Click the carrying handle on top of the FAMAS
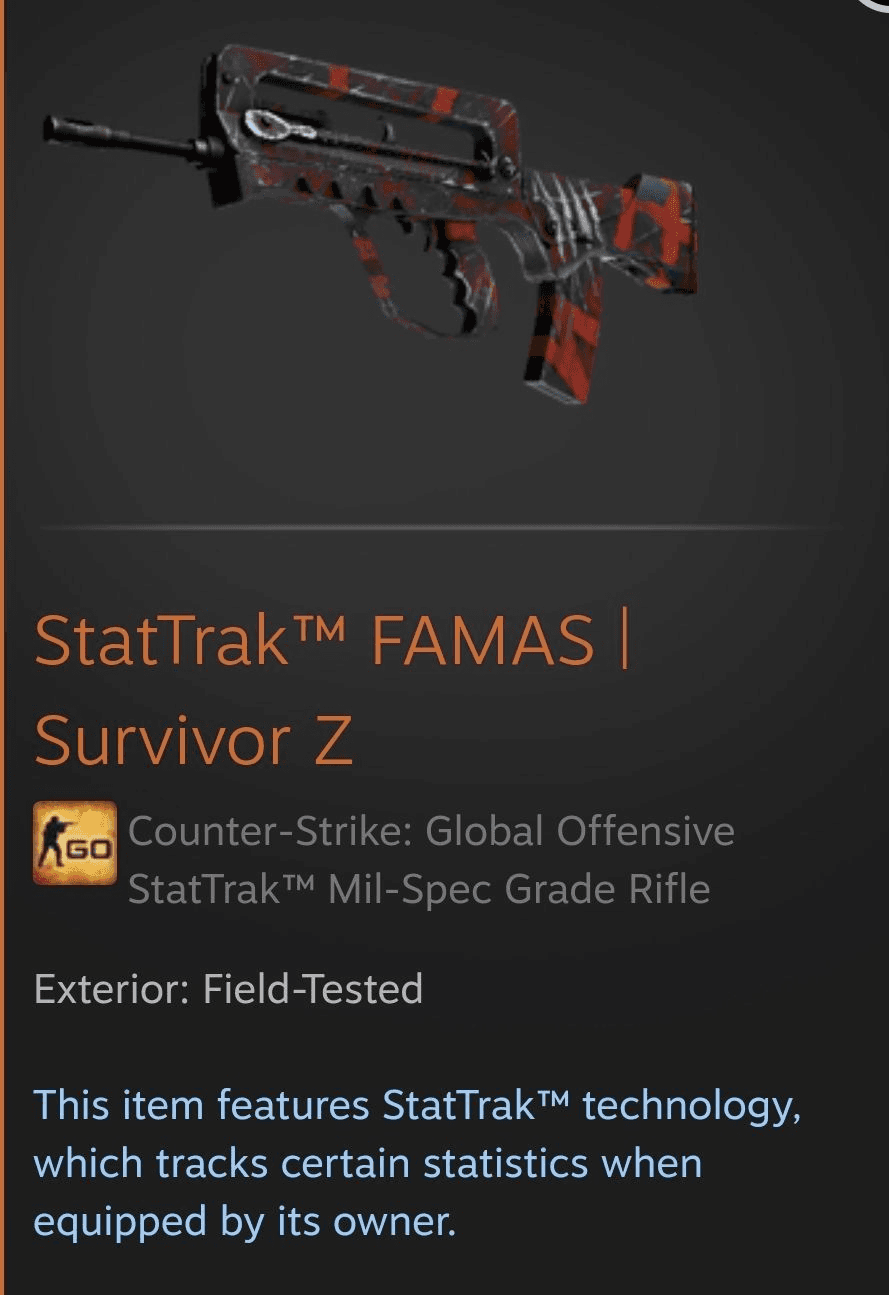This screenshot has width=889, height=1295. [x=360, y=98]
